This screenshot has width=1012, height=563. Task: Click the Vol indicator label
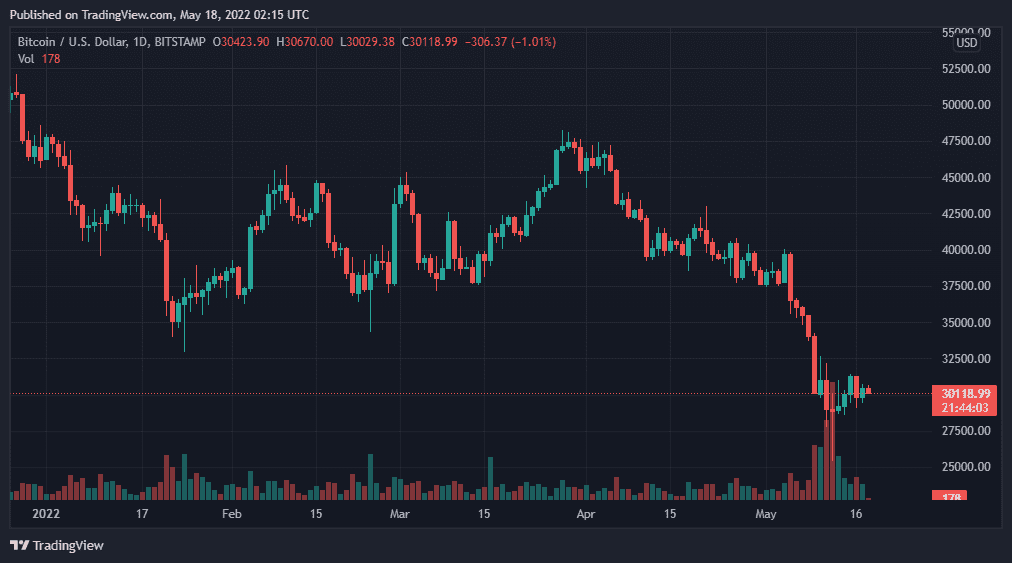click(x=26, y=59)
